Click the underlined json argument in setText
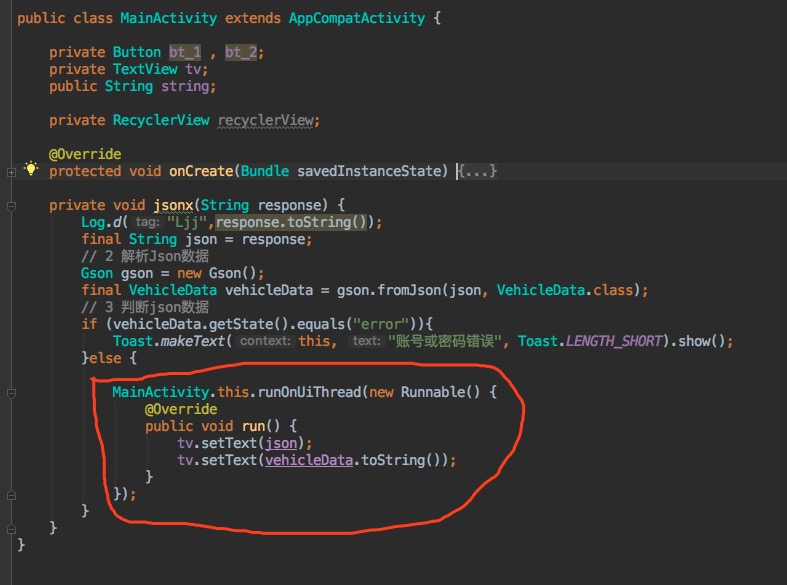This screenshot has width=787, height=585. click(288, 443)
